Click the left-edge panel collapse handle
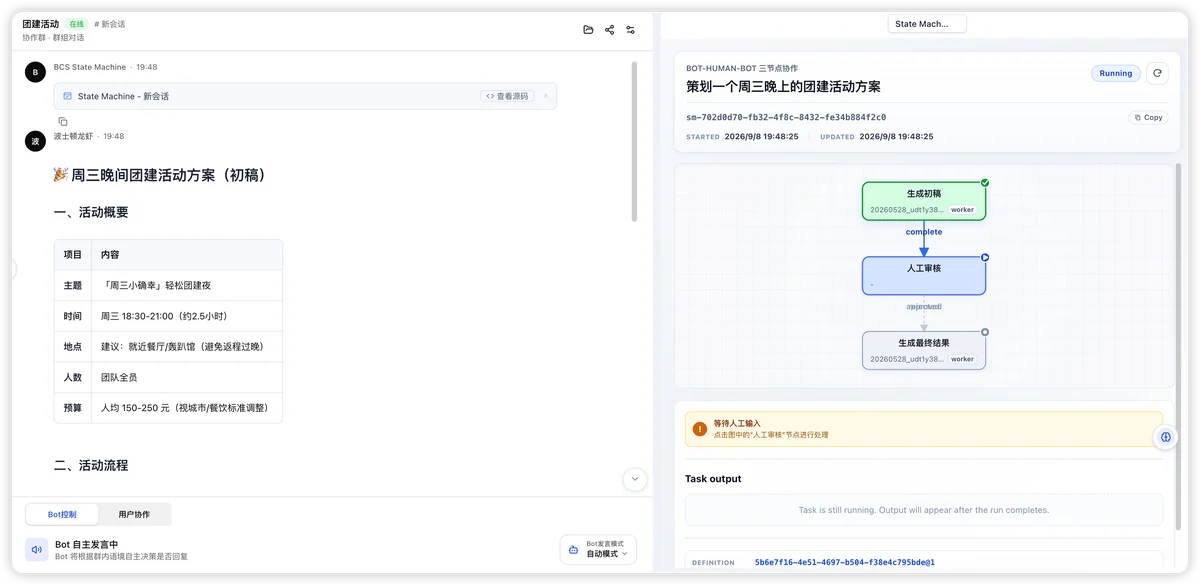The image size is (1200, 585). click(14, 268)
